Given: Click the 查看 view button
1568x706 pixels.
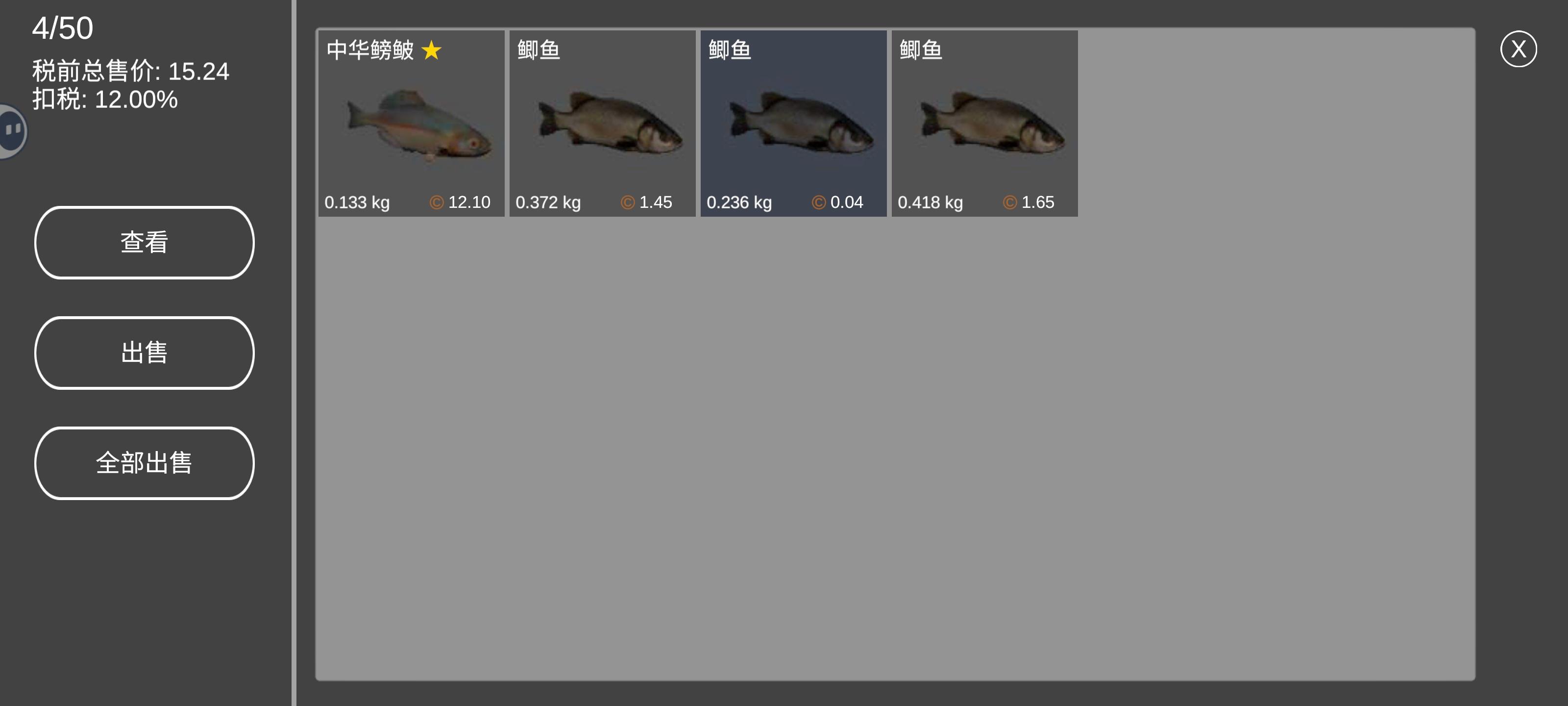Looking at the screenshot, I should 144,242.
